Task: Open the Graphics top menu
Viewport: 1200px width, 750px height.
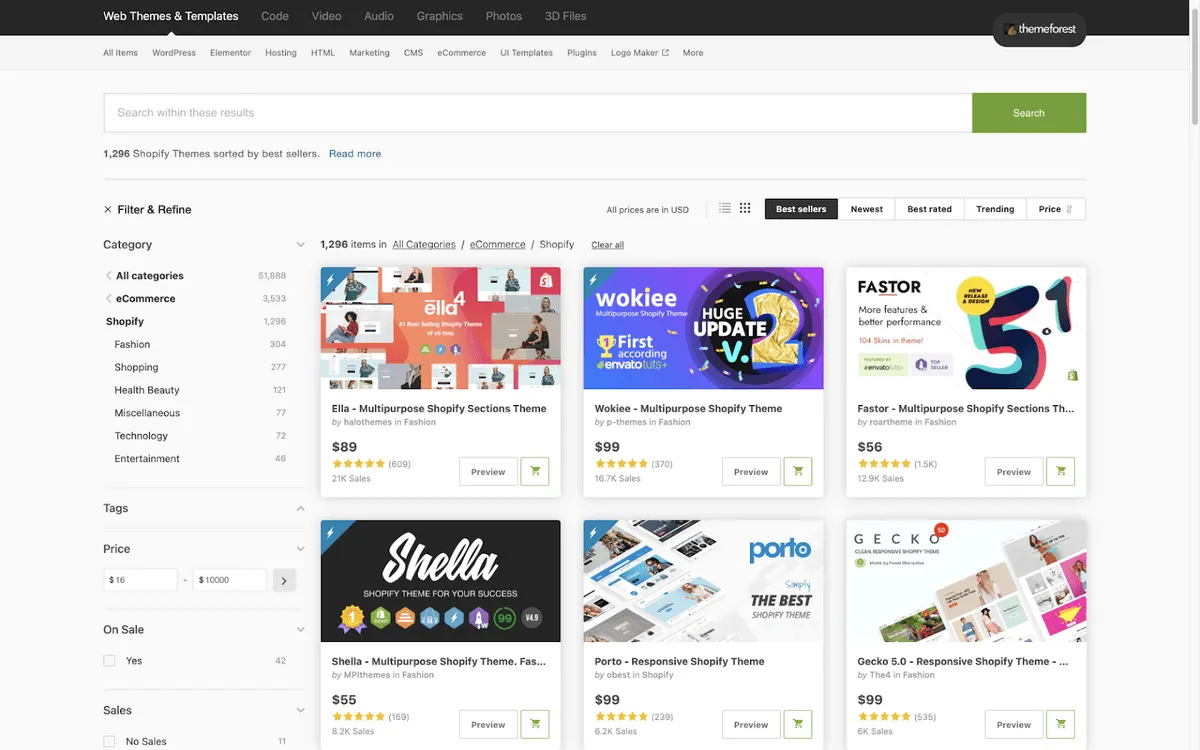Action: click(440, 16)
